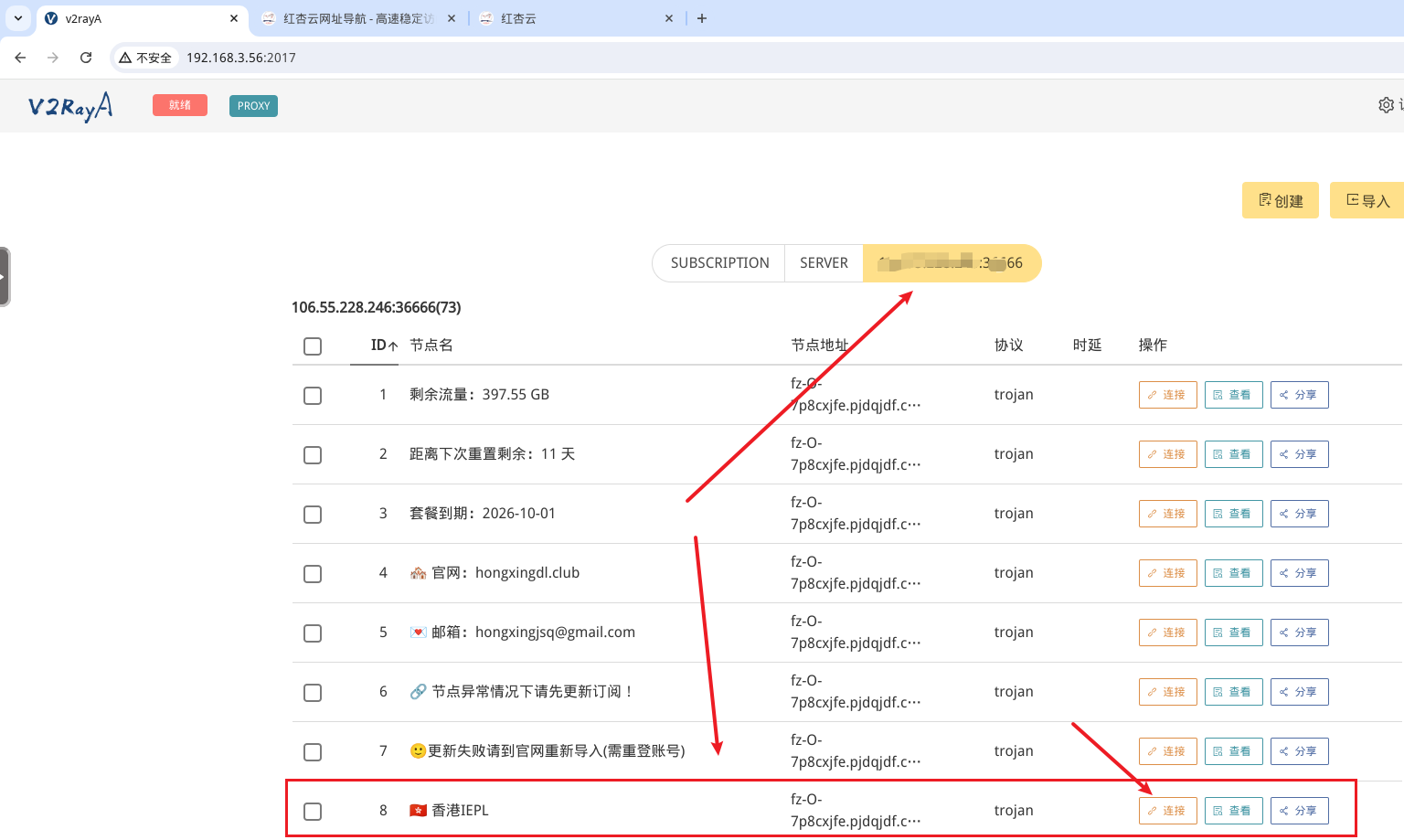Image resolution: width=1404 pixels, height=840 pixels.
Task: Tick the select-all checkbox in table header
Action: pos(313,346)
